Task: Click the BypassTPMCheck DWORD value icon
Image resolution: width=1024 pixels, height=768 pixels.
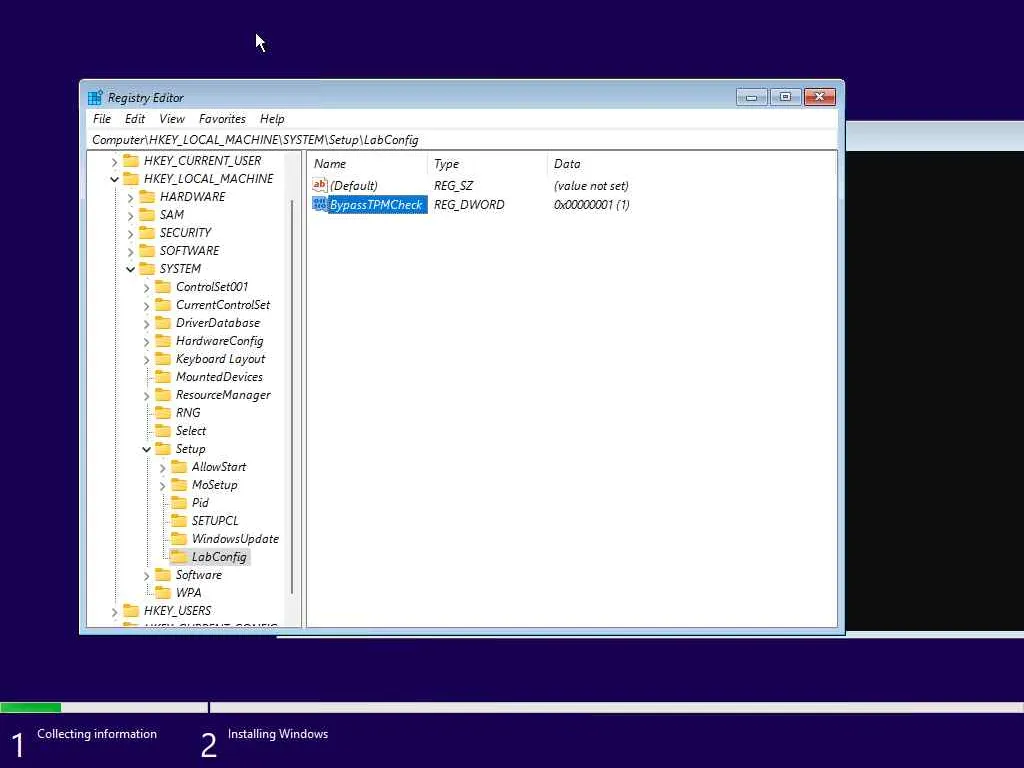Action: [x=320, y=204]
